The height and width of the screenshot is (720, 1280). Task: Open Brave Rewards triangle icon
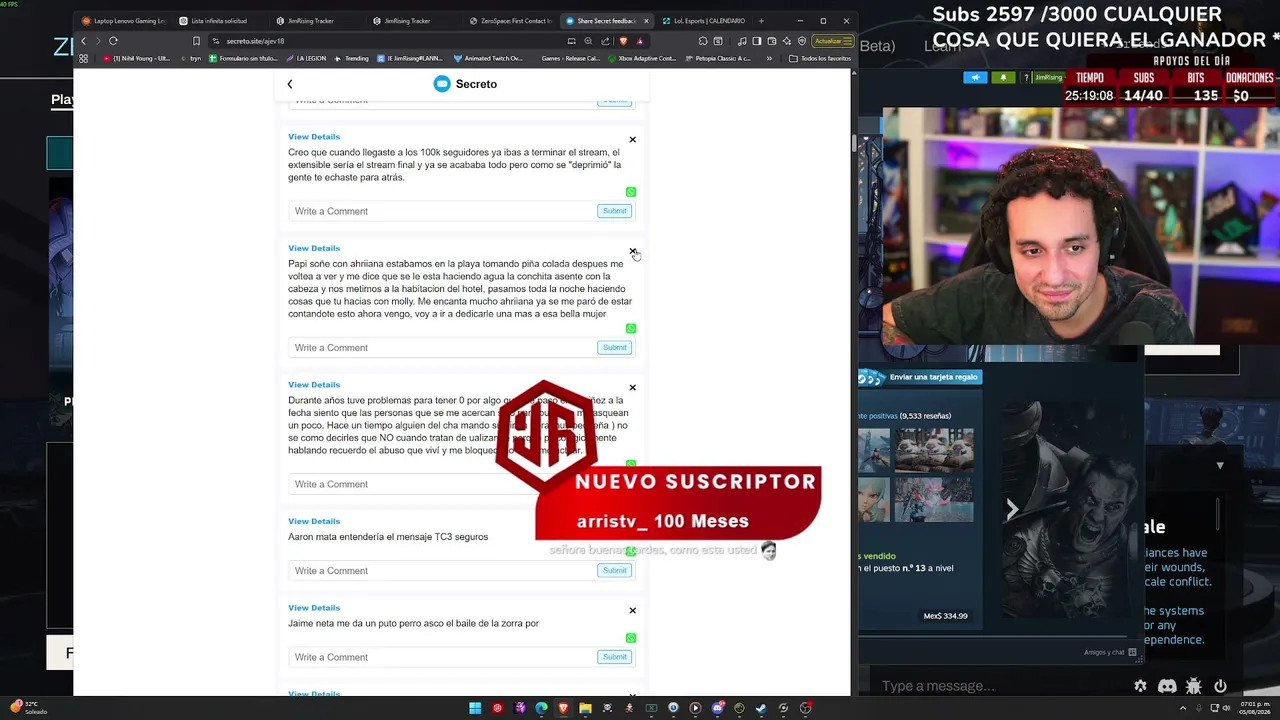[x=640, y=41]
